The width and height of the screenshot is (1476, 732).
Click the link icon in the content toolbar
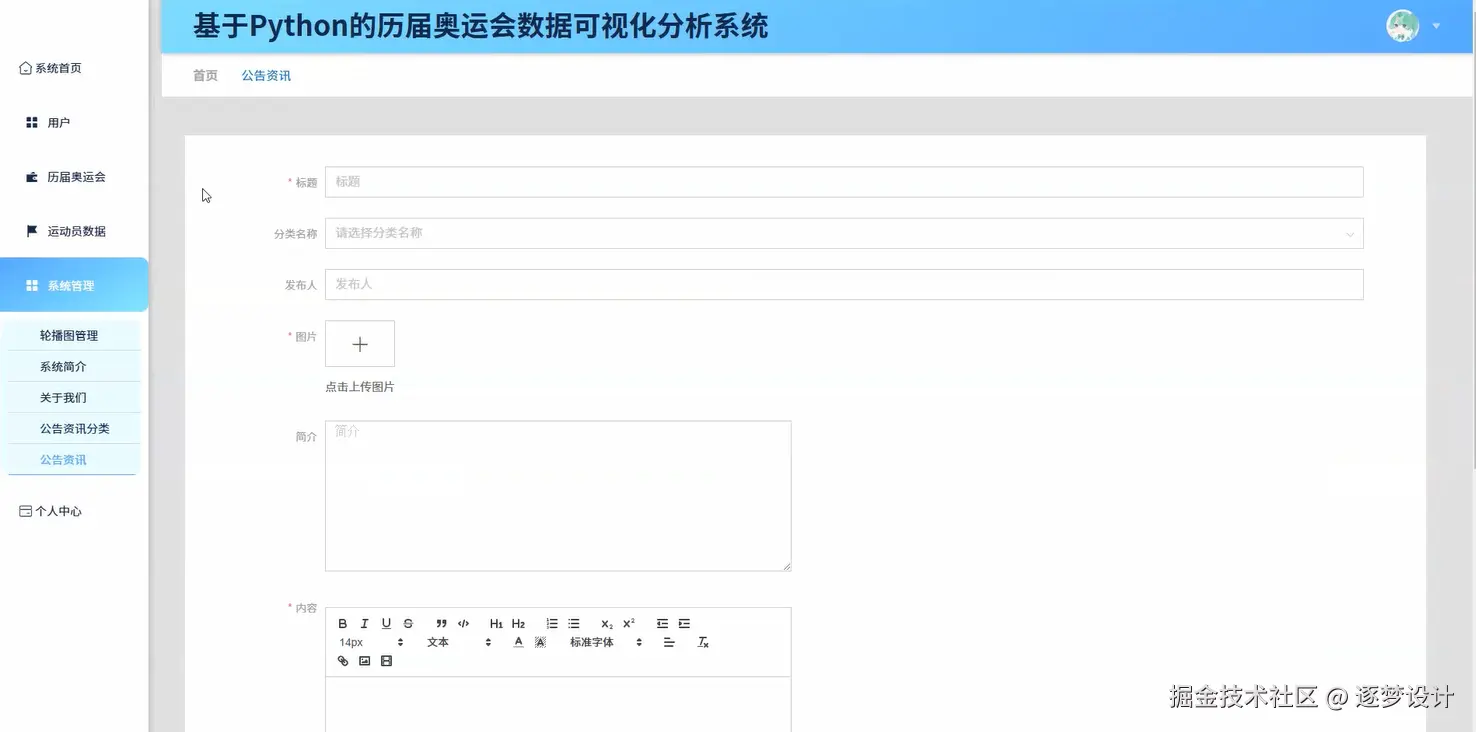(343, 660)
